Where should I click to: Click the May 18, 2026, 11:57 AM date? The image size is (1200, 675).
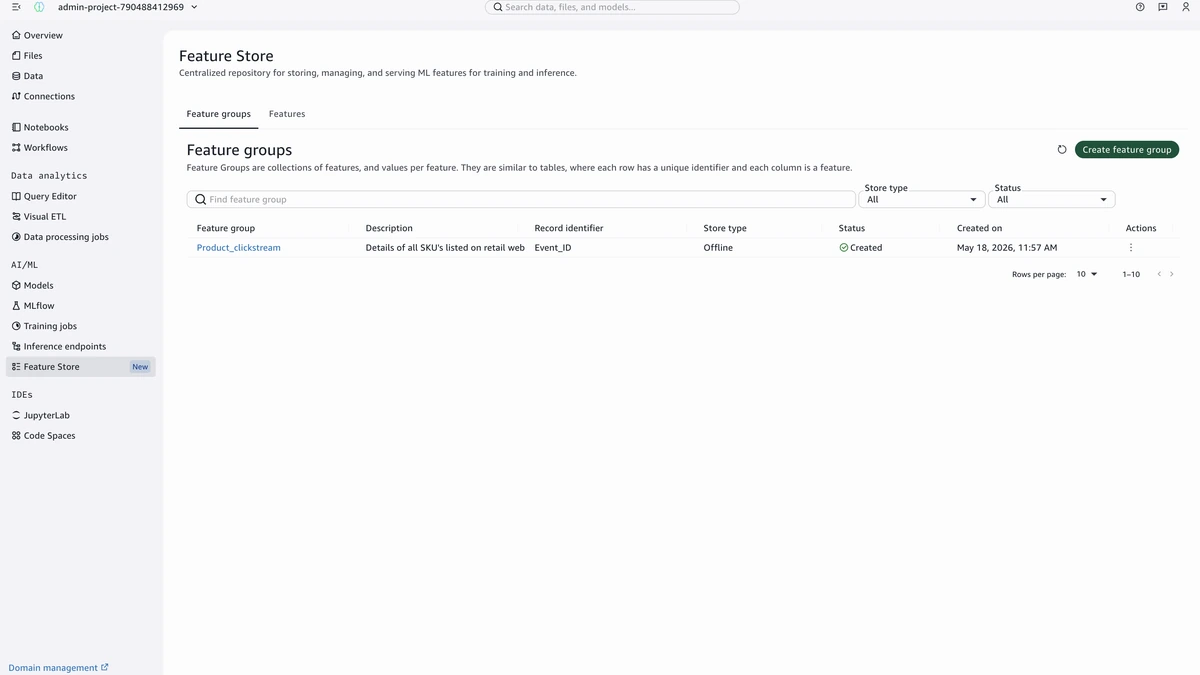pos(1007,248)
